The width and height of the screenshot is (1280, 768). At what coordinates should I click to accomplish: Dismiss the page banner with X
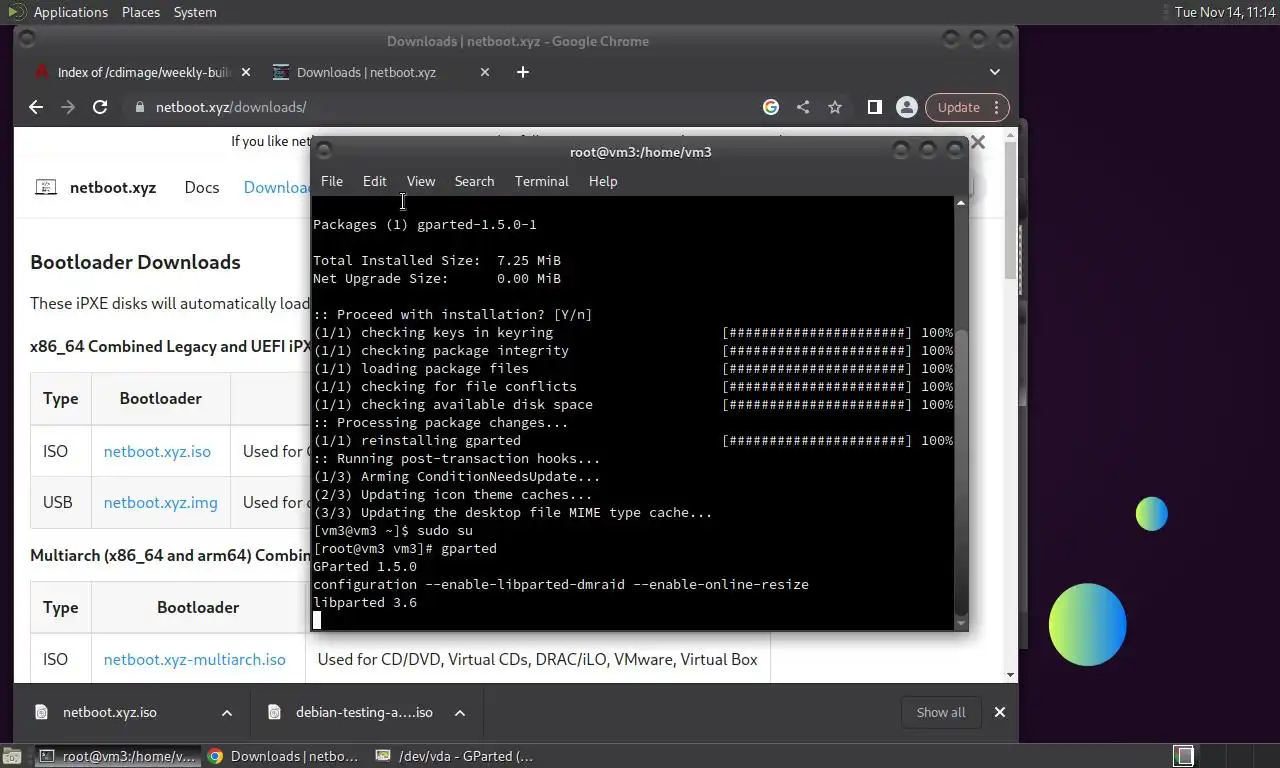[978, 142]
